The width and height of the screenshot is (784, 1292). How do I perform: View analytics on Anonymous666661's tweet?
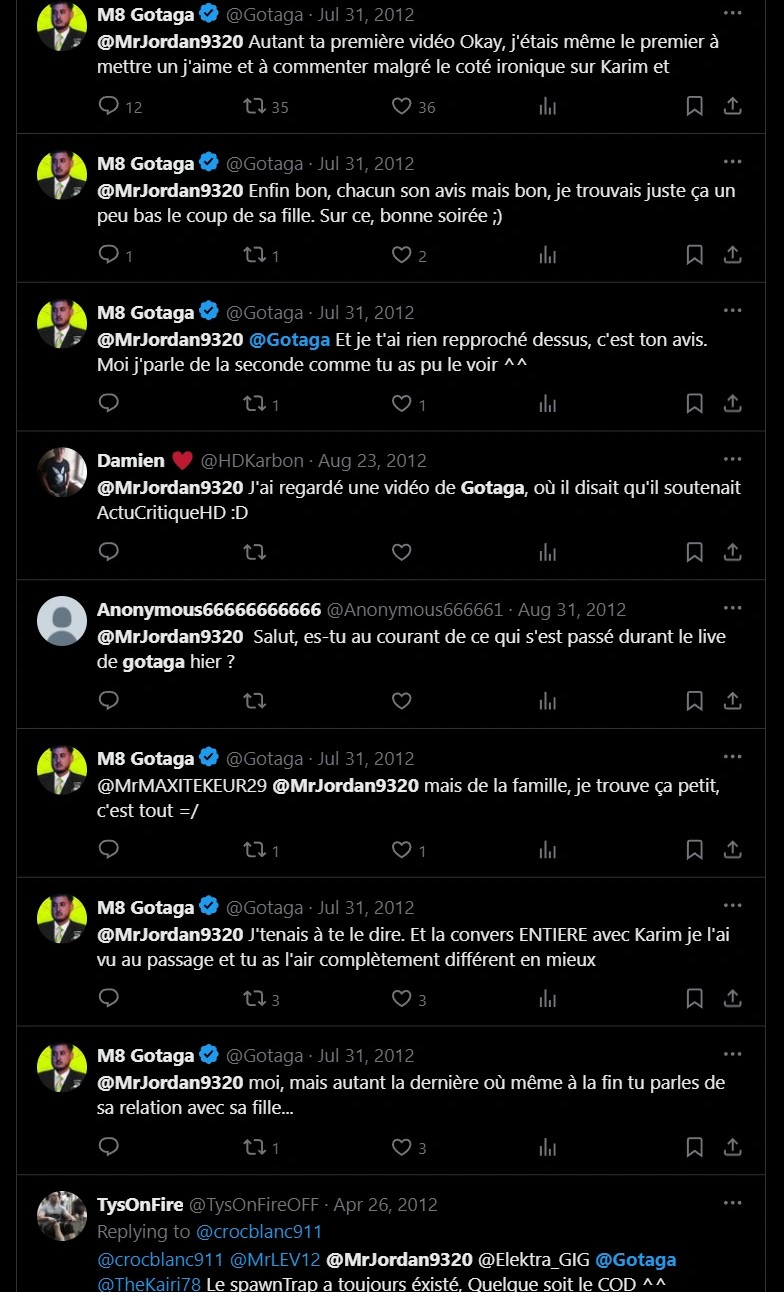click(x=547, y=701)
